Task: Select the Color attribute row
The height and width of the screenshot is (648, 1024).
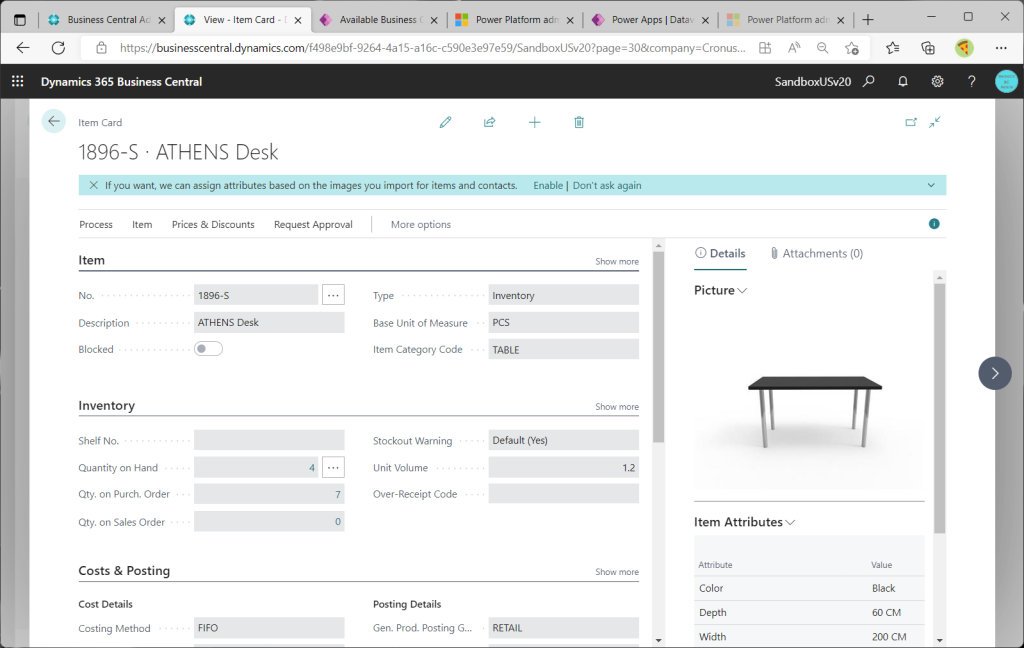Action: [x=809, y=588]
